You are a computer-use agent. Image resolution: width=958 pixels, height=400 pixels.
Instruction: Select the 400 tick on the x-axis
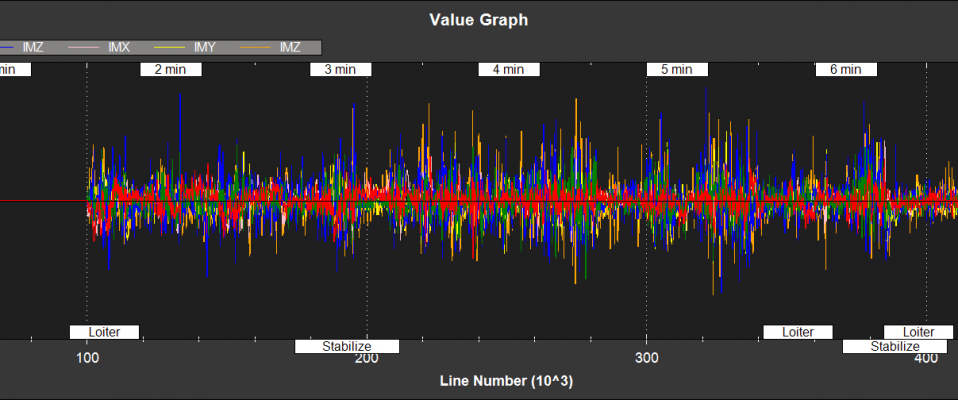point(926,359)
